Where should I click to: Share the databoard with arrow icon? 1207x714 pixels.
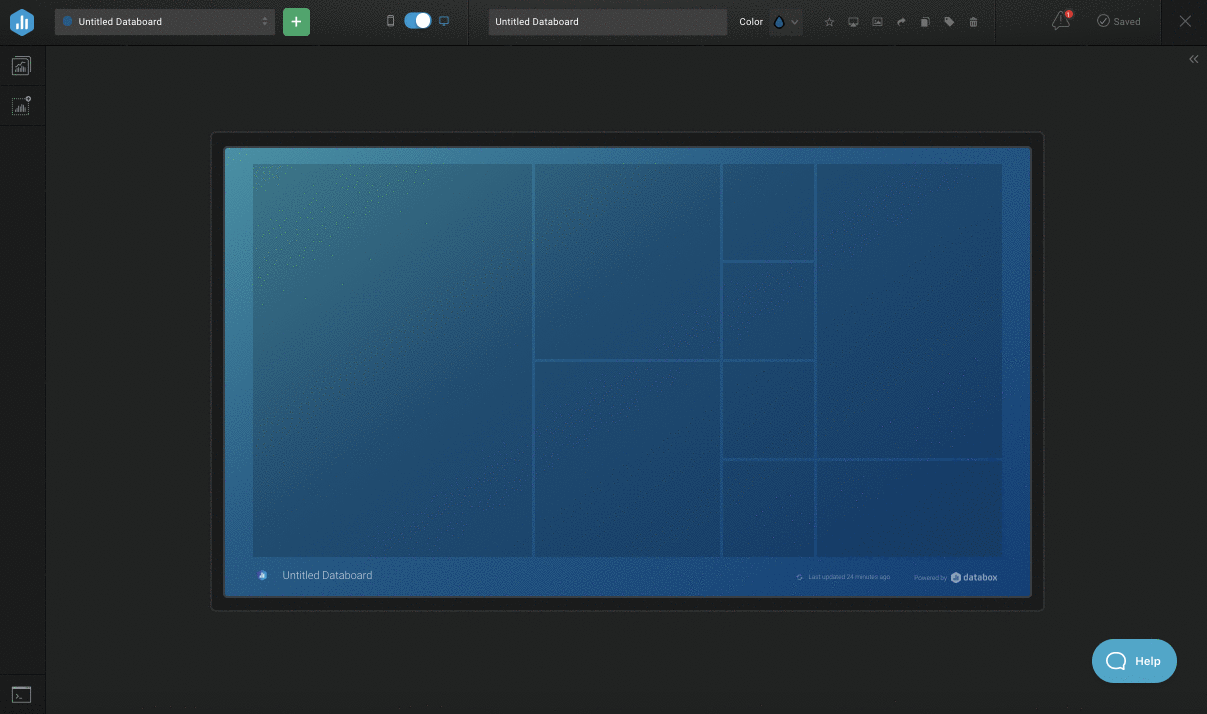[x=901, y=22]
